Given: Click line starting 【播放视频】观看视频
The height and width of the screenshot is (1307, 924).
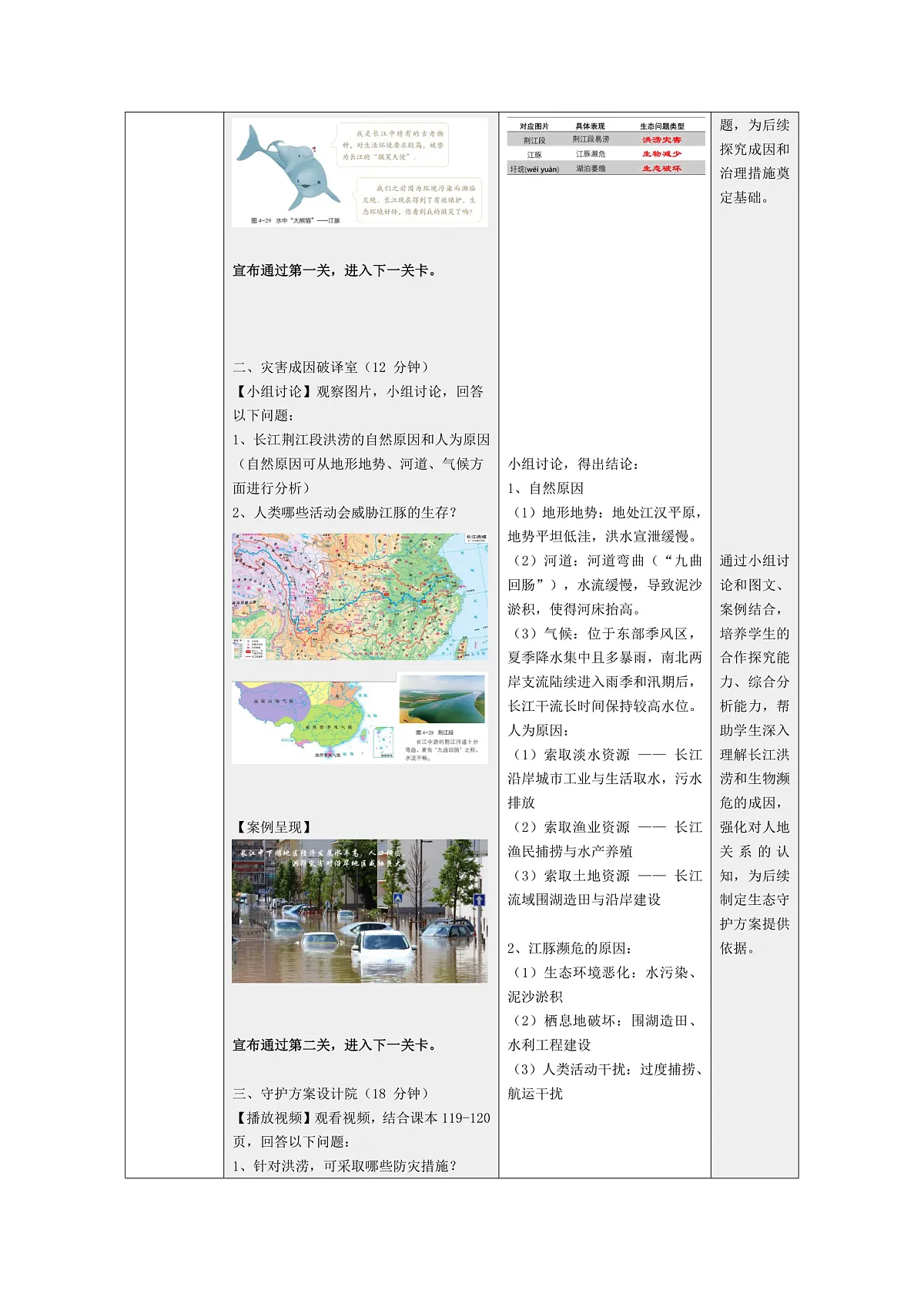Looking at the screenshot, I should [x=361, y=1118].
